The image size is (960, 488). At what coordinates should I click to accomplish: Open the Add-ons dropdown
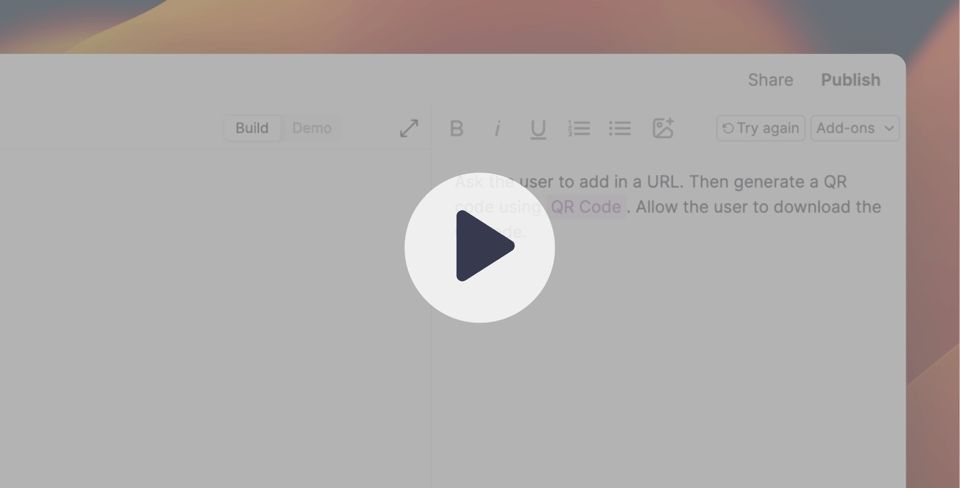pos(855,128)
